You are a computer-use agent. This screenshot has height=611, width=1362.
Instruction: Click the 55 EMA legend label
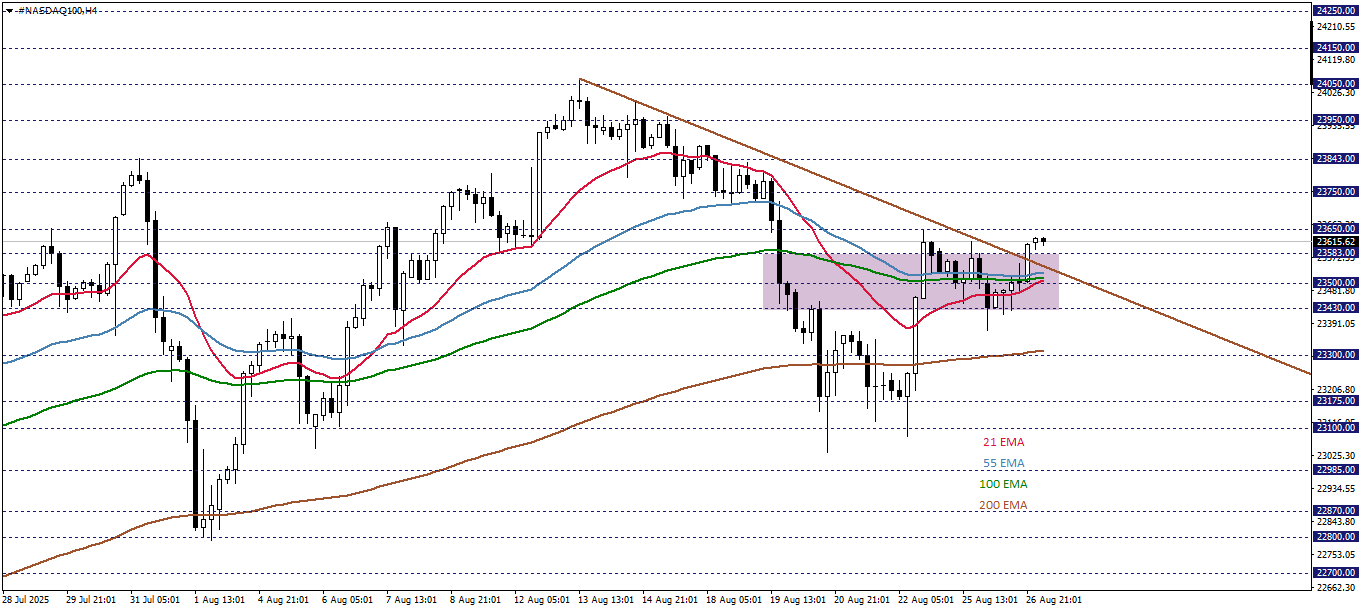(x=1003, y=463)
